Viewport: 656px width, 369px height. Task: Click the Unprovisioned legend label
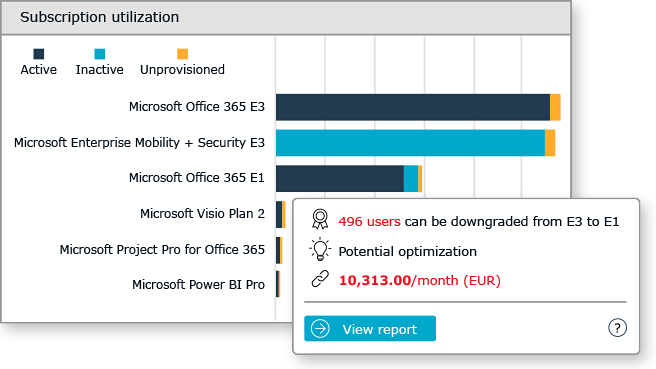click(x=182, y=69)
